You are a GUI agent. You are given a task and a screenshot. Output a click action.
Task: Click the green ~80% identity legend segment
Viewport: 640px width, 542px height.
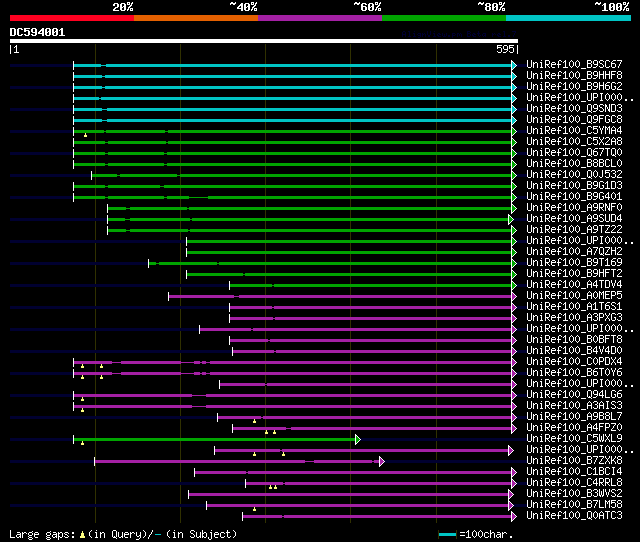(444, 18)
